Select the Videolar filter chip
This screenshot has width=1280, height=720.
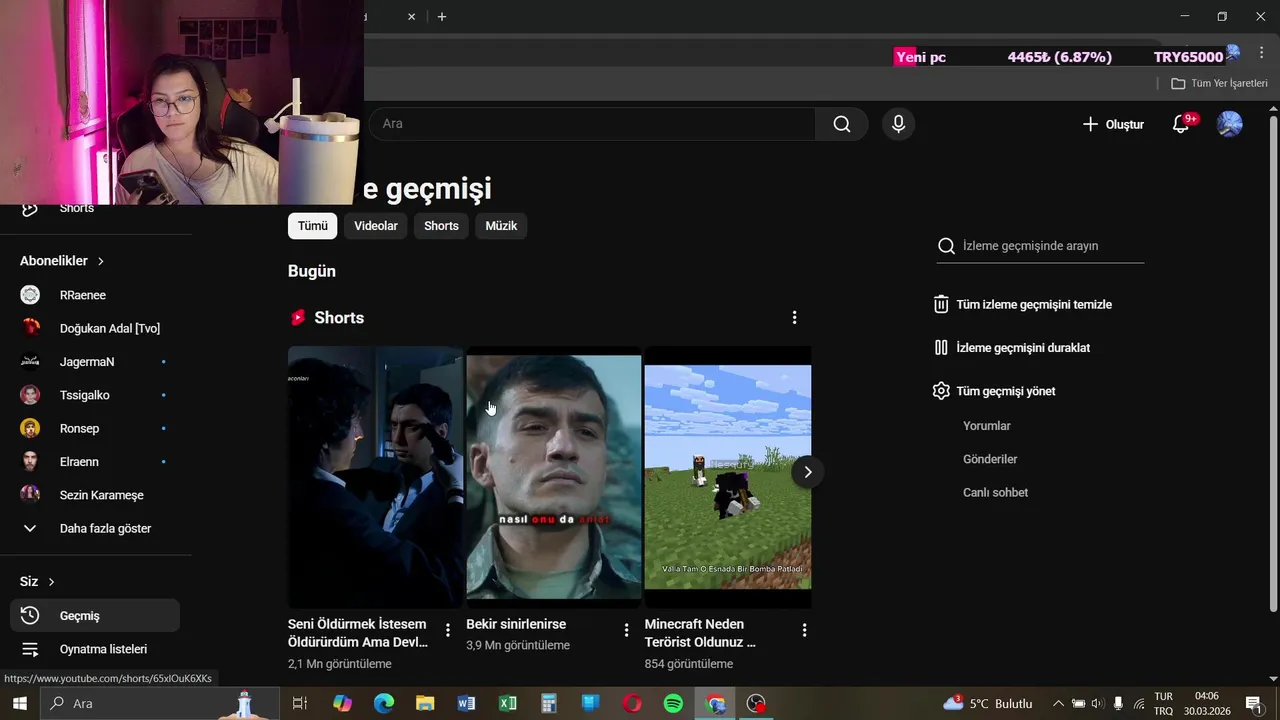[x=376, y=226]
